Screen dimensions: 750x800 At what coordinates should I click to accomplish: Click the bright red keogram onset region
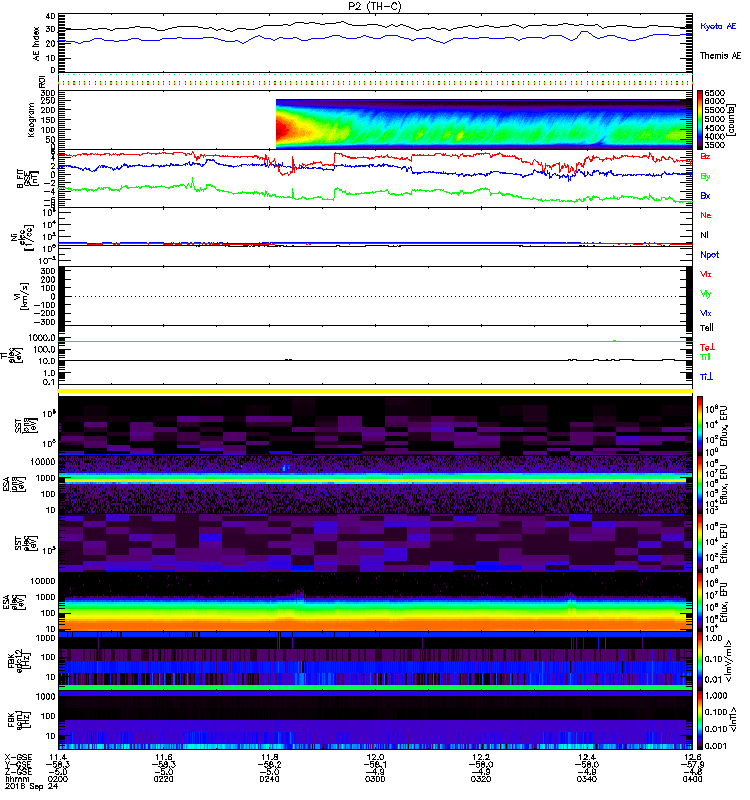tap(286, 130)
